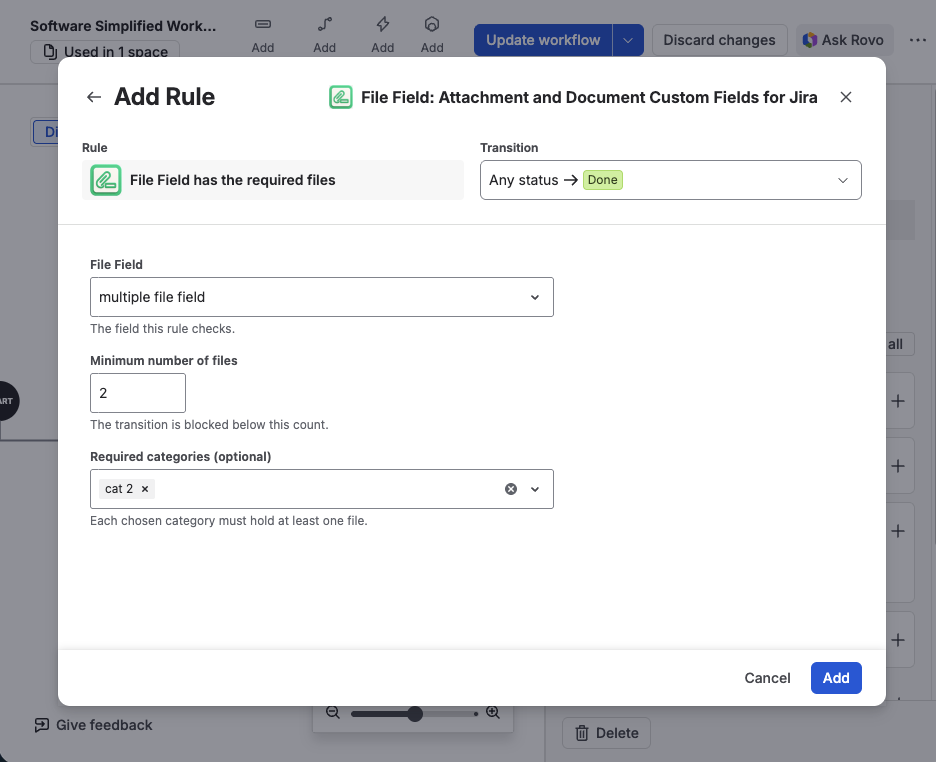Open the more actions ellipsis menu
This screenshot has width=936, height=762.
917,40
